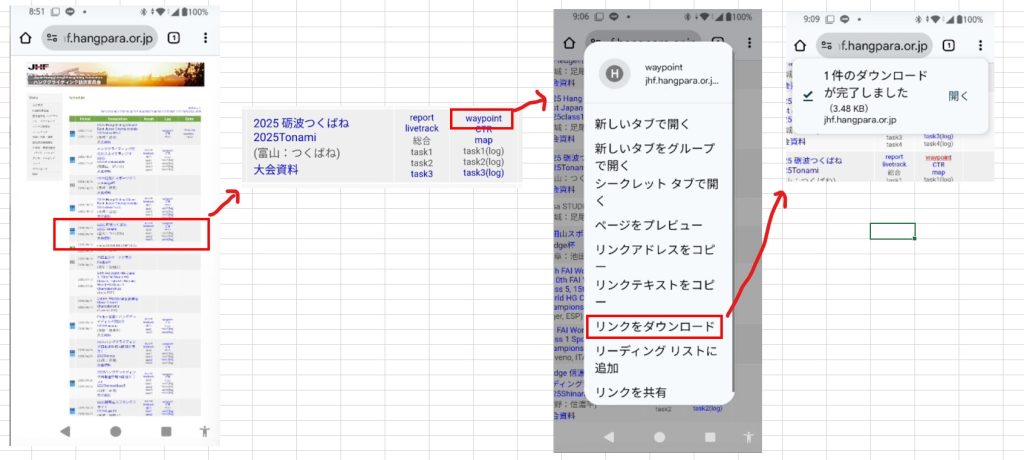
Task: Select シークレット タブで開く in the context menu
Action: [655, 191]
